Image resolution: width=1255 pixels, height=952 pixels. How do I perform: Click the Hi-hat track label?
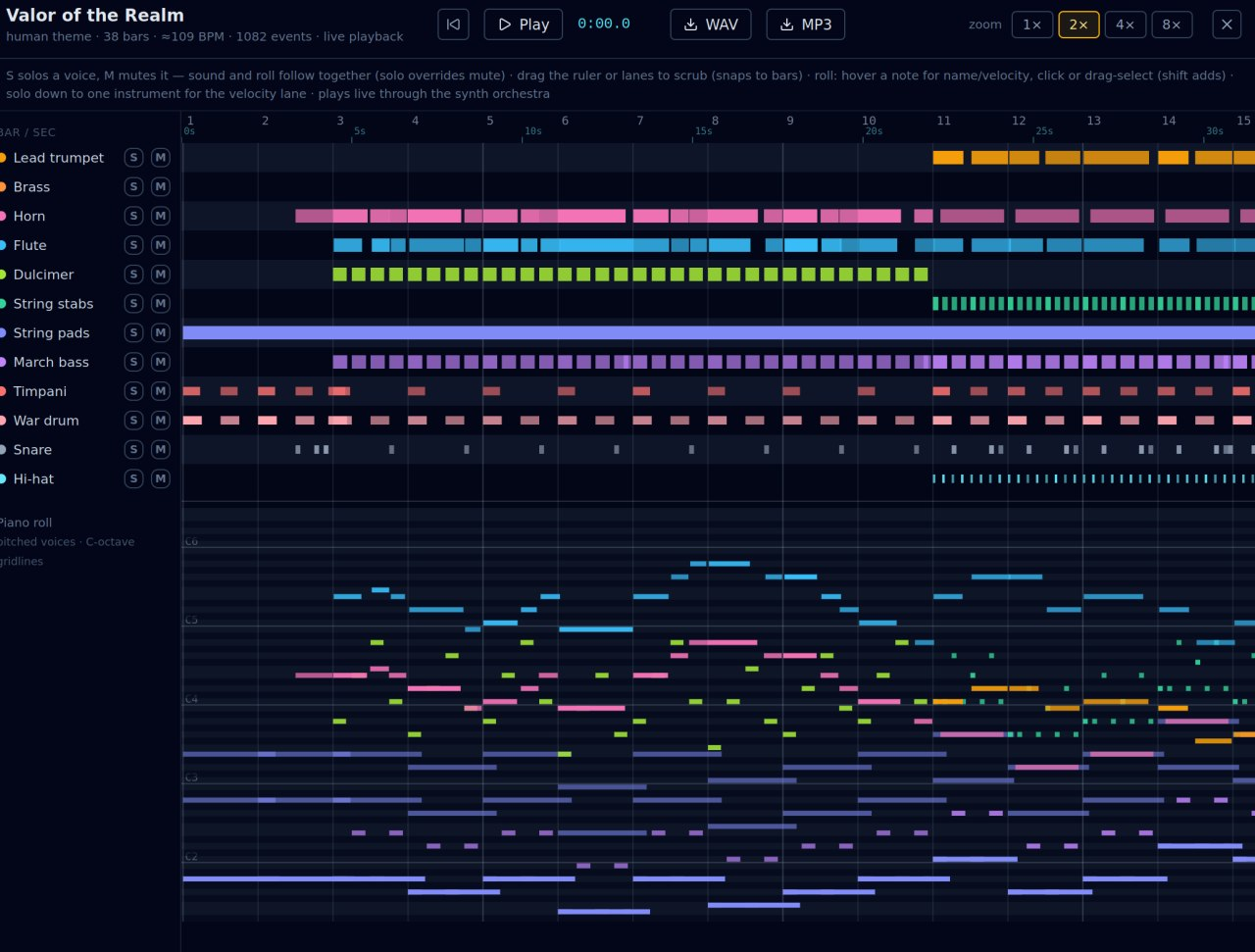(x=33, y=478)
